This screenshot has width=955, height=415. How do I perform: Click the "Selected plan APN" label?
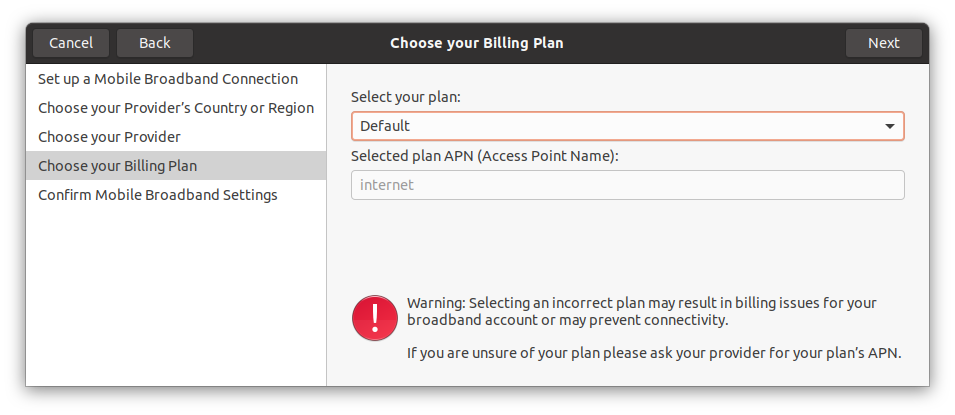click(485, 156)
